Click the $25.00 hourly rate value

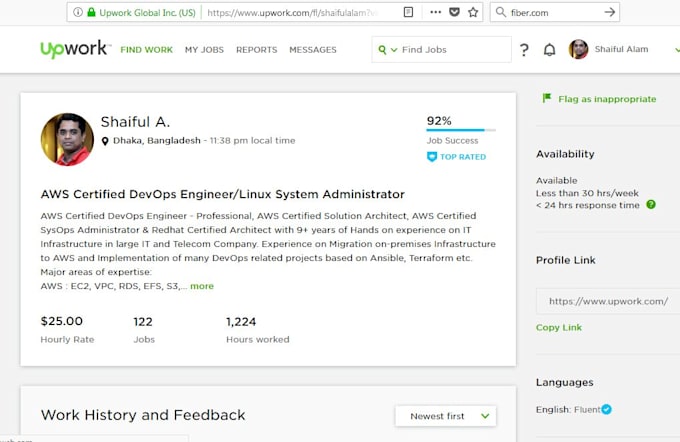pyautogui.click(x=62, y=321)
